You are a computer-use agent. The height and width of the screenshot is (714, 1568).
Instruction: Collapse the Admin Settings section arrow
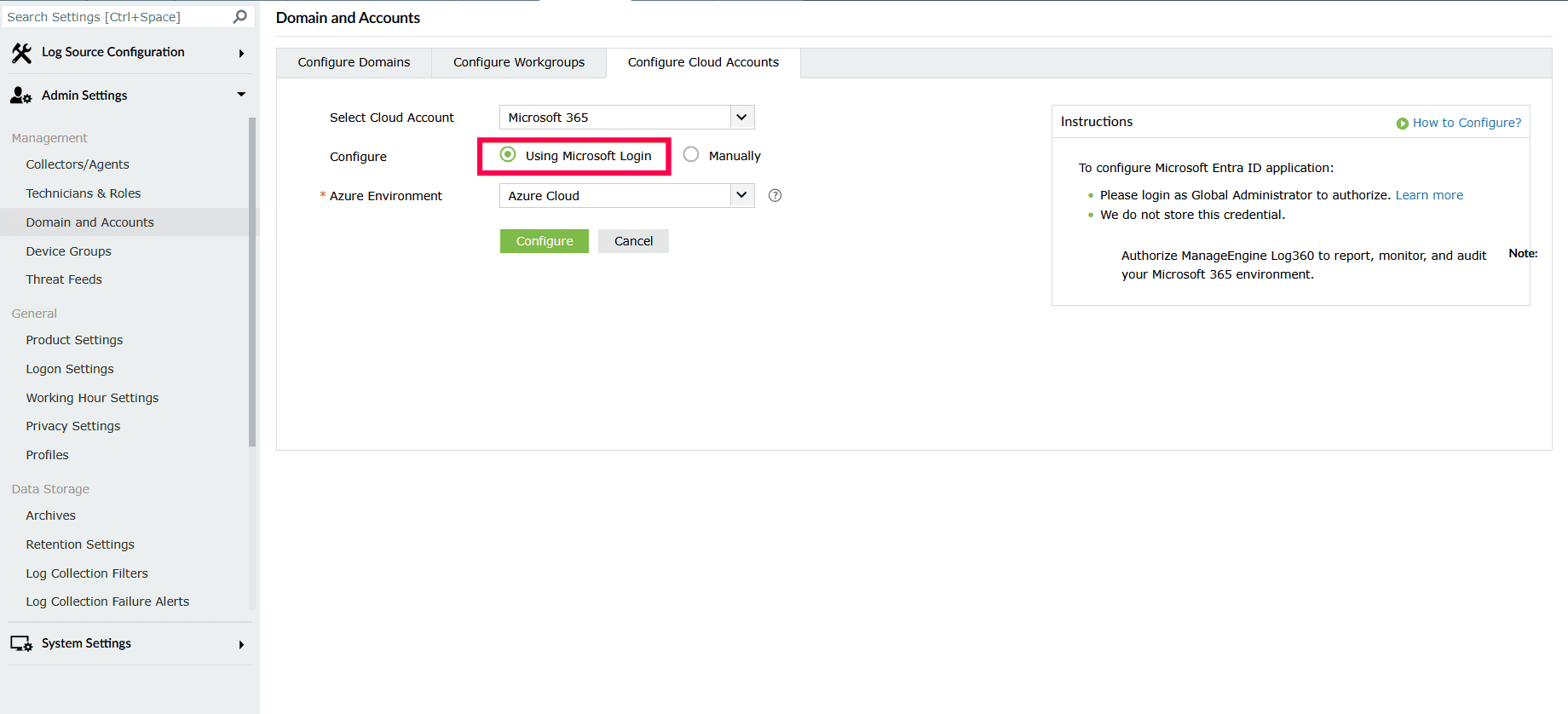[x=241, y=95]
